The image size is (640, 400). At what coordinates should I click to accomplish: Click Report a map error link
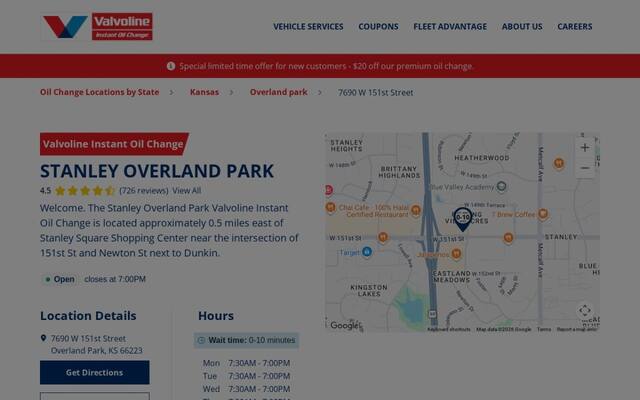coord(576,329)
